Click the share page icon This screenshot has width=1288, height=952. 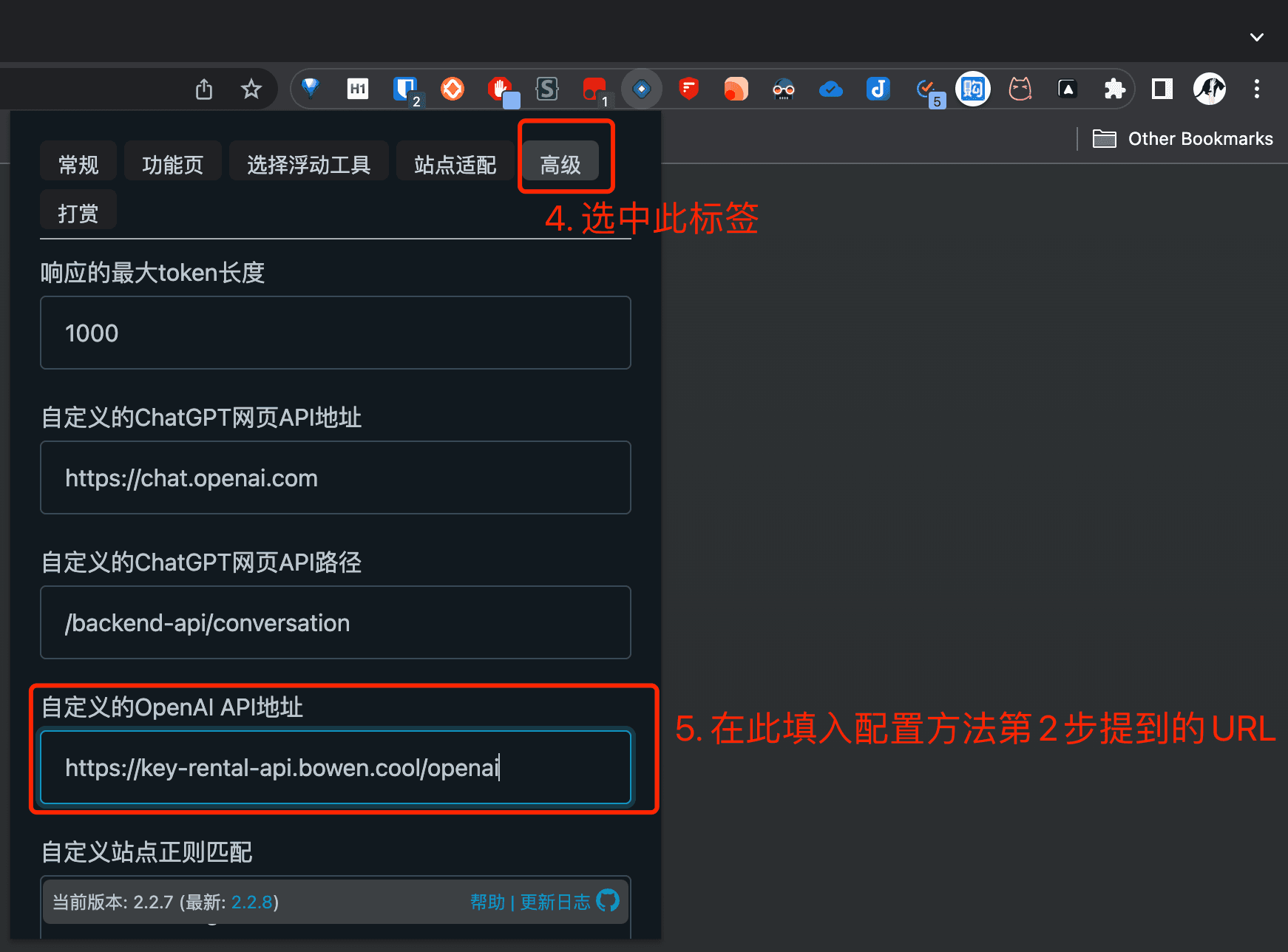click(x=204, y=89)
